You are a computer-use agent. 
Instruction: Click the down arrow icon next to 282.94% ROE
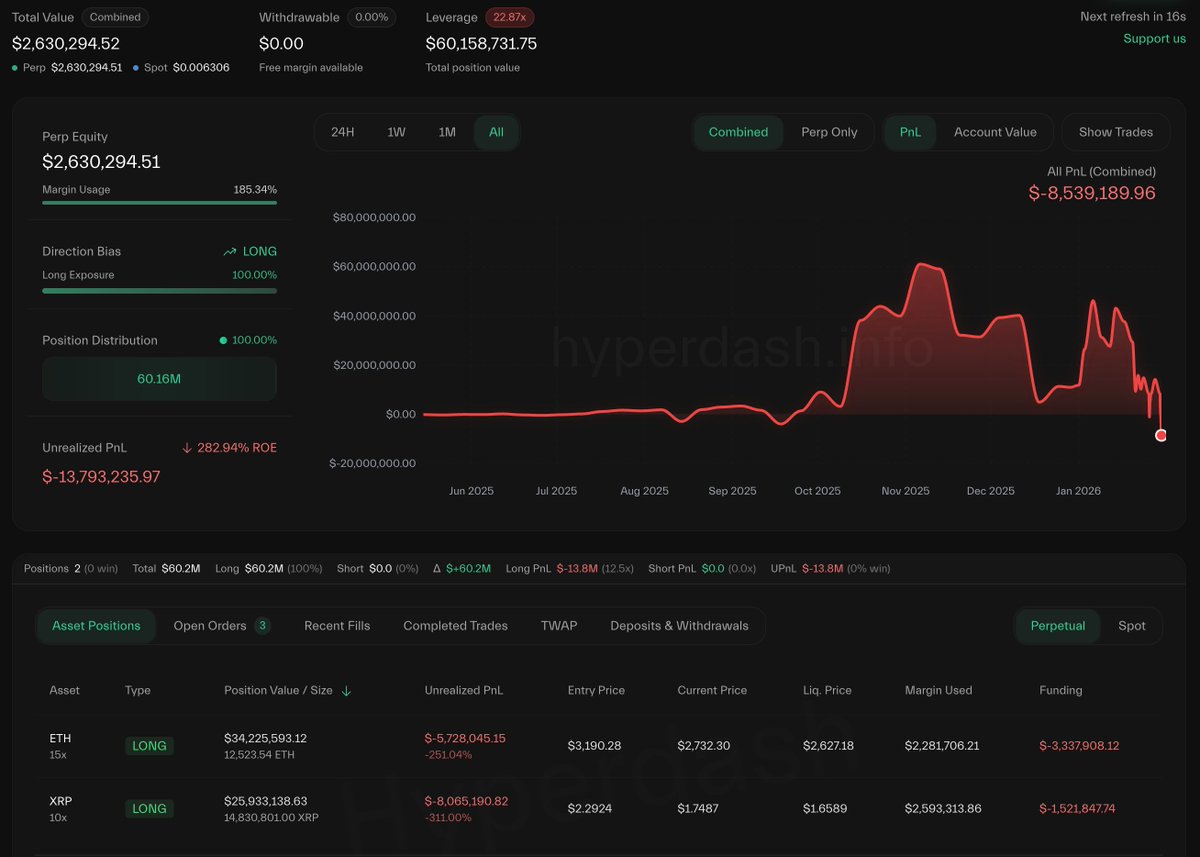pos(187,448)
